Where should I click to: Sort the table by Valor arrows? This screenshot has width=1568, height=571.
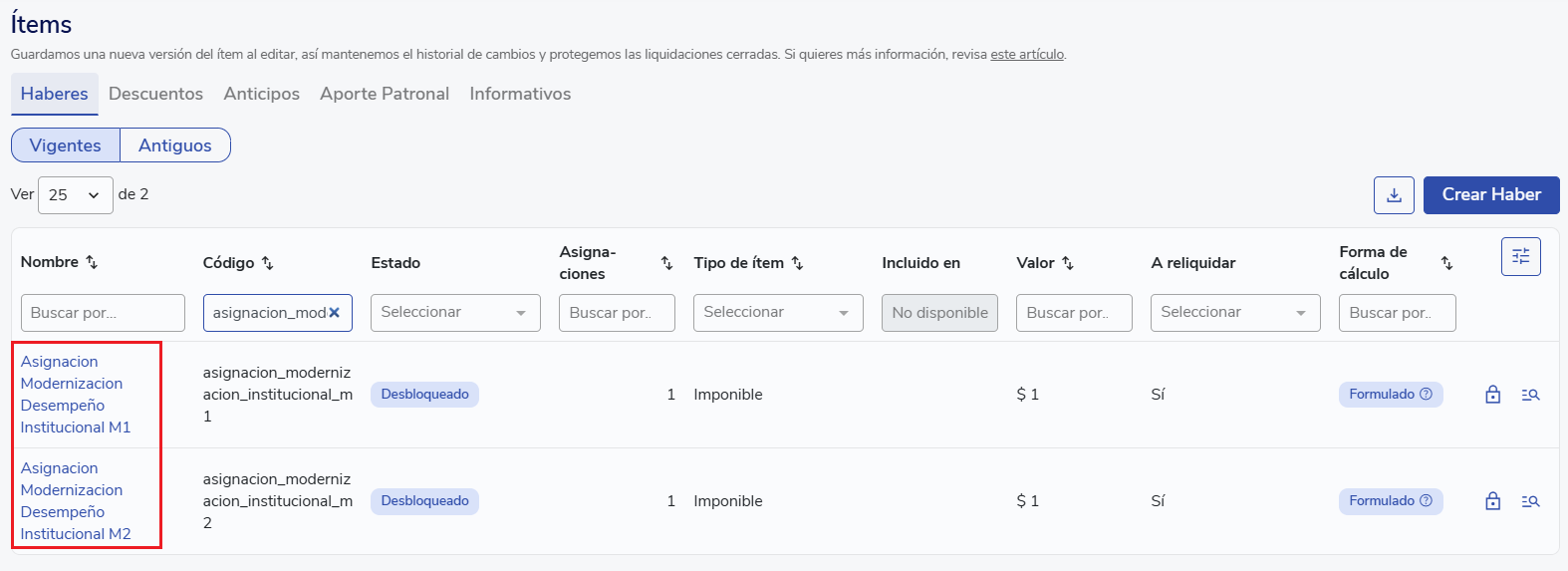coord(1068,263)
